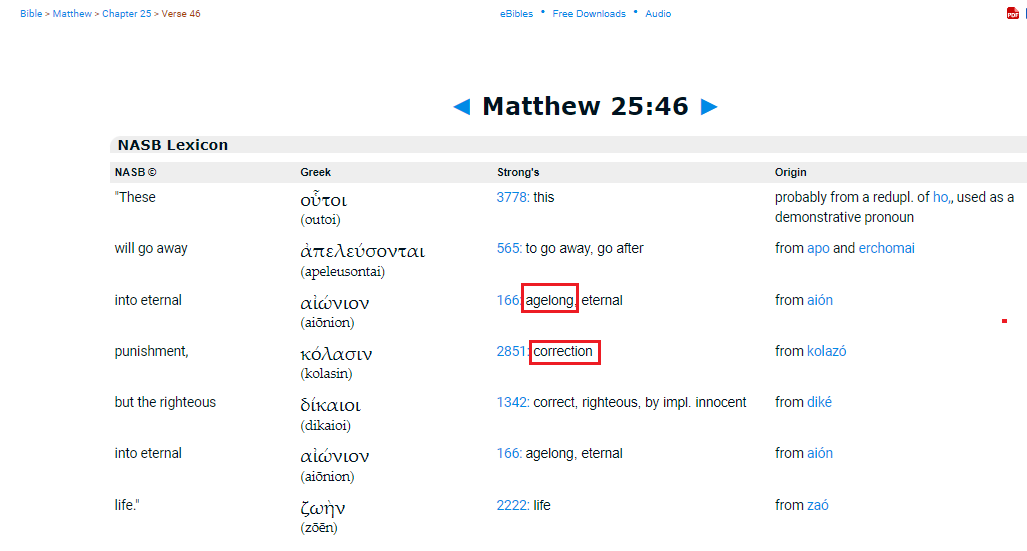Follow the 'kolazó' origin link
The height and width of the screenshot is (551, 1027).
tap(826, 351)
